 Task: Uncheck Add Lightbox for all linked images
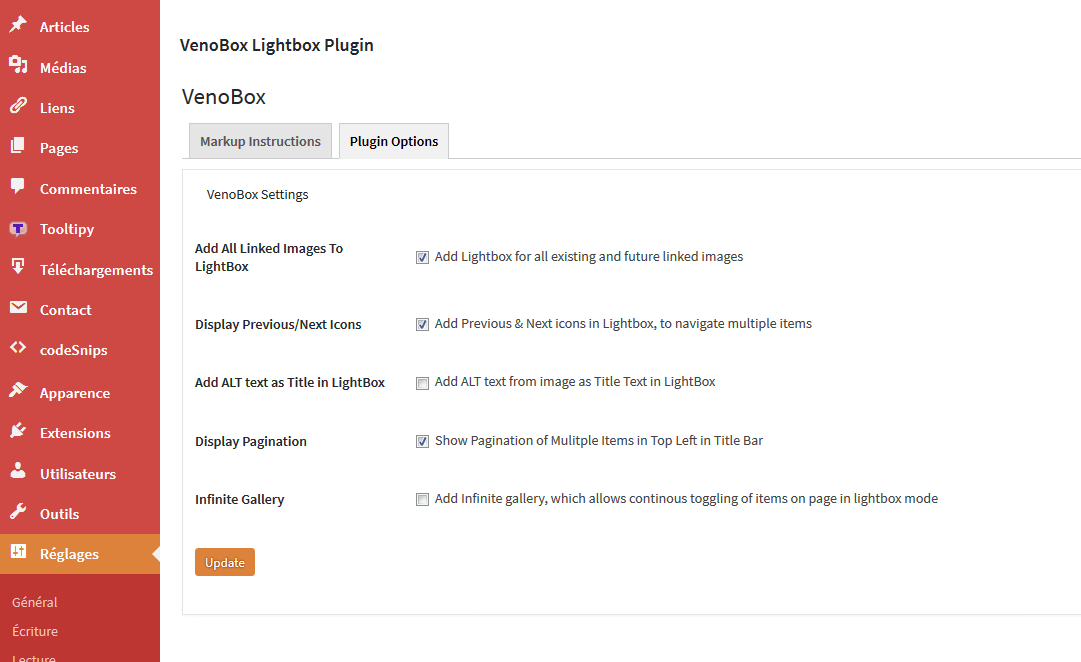coord(422,257)
